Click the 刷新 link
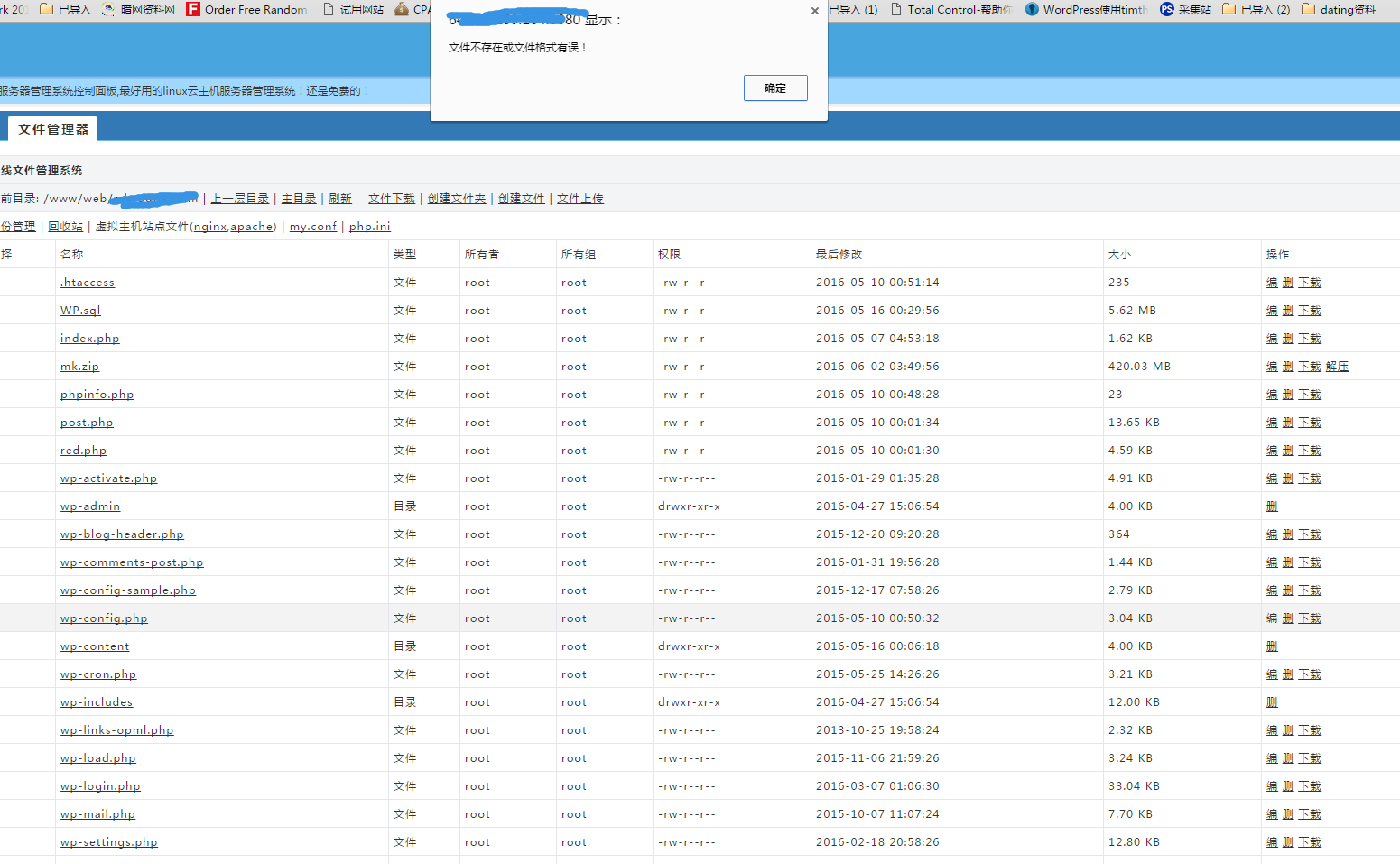The height and width of the screenshot is (864, 1400). [x=340, y=199]
